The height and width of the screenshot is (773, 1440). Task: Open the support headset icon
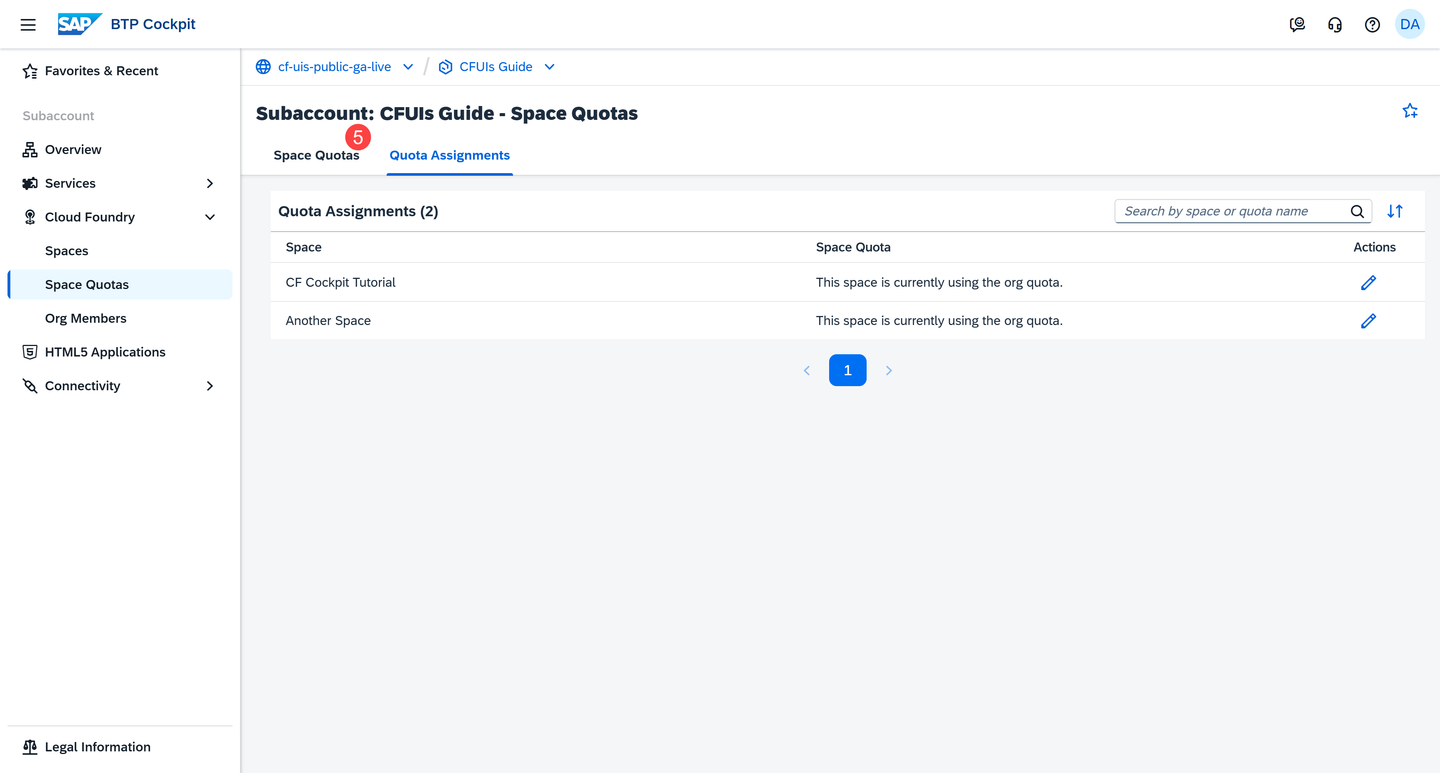click(x=1335, y=25)
